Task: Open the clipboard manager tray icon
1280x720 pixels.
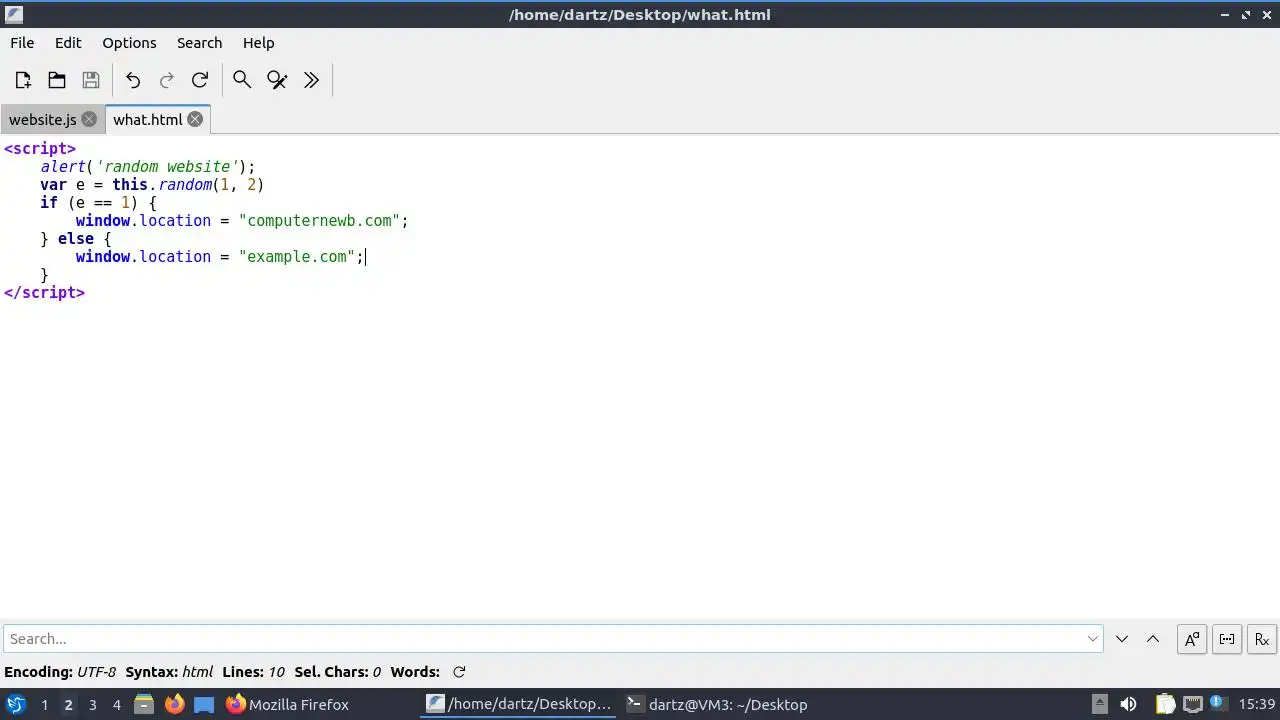Action: pos(1166,704)
